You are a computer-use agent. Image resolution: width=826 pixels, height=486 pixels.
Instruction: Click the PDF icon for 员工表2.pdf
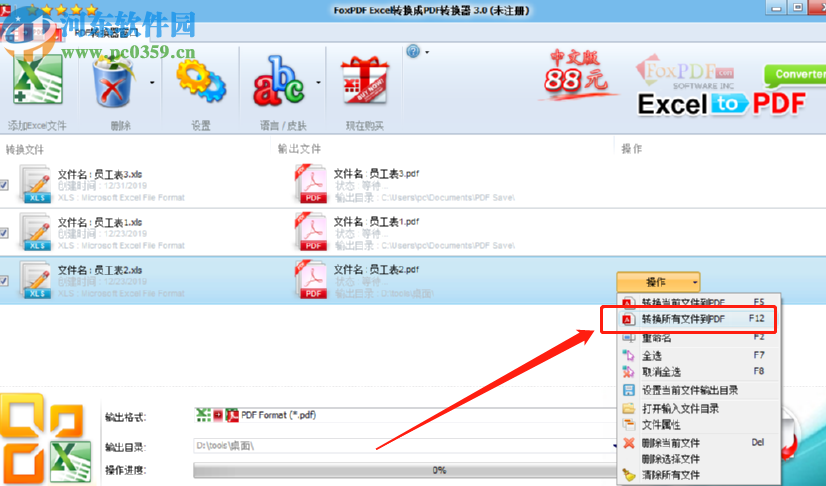coord(311,280)
